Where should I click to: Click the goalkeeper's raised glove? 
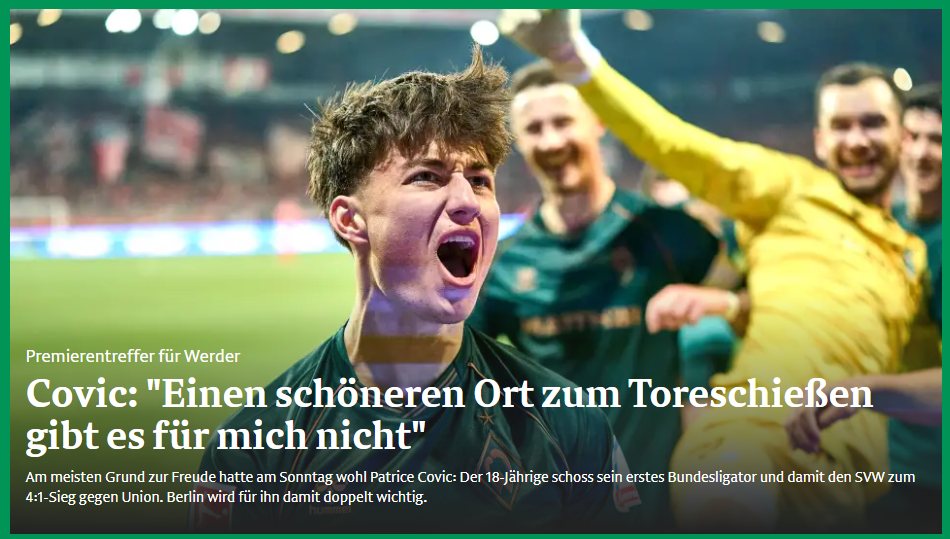[x=536, y=31]
